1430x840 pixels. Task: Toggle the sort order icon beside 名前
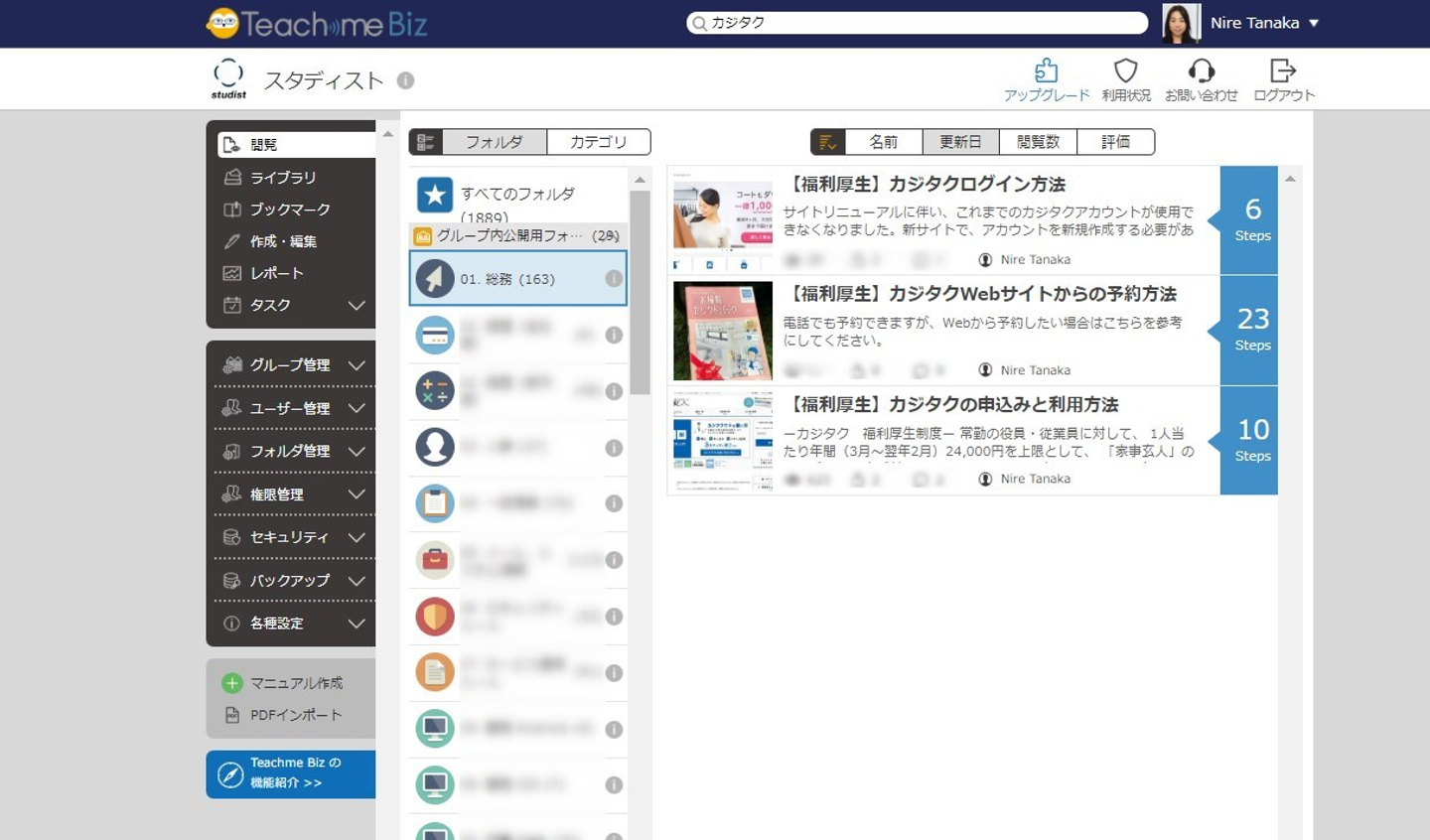[x=827, y=142]
